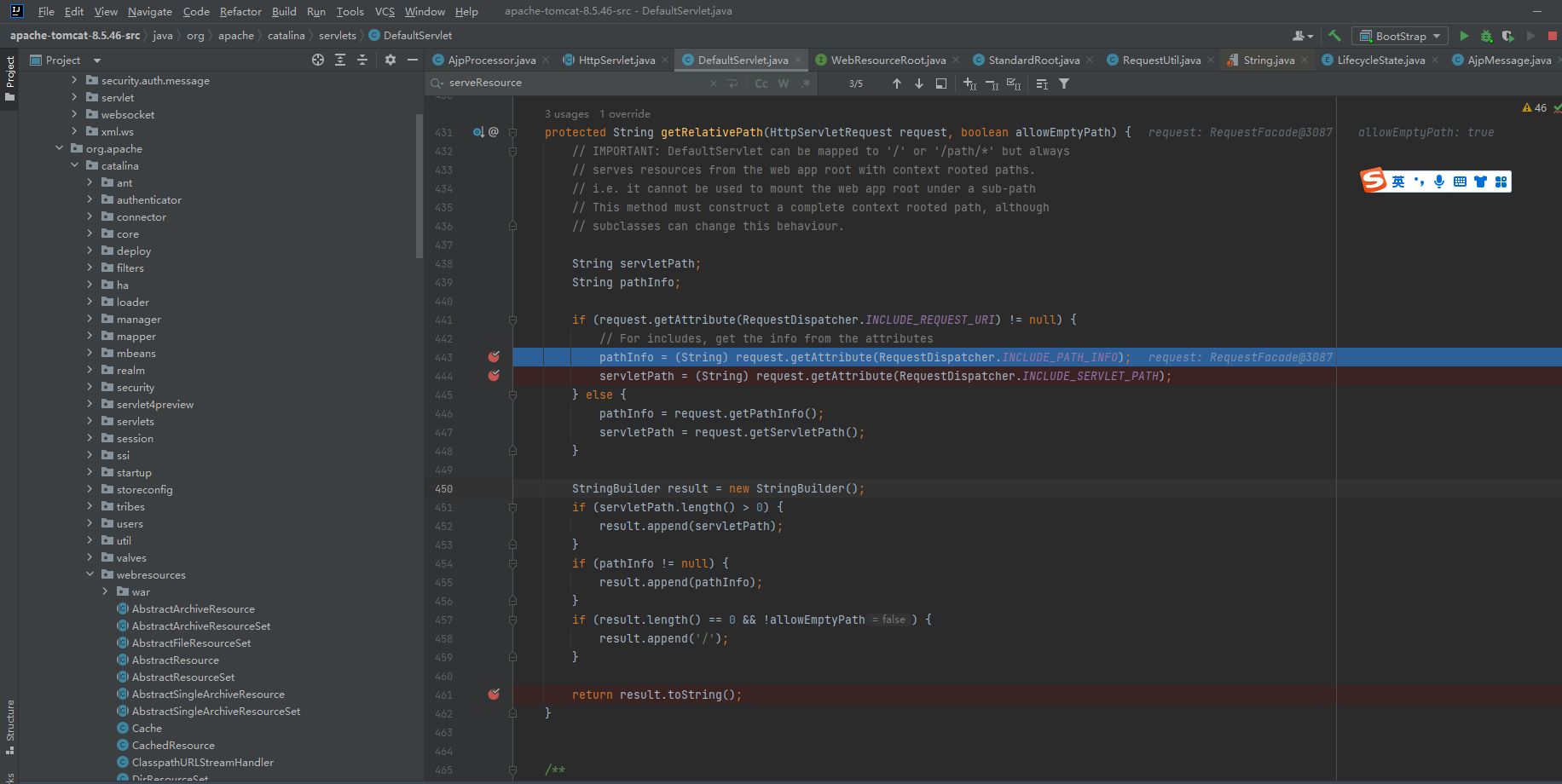Click override gutter icon on line 431

point(478,132)
